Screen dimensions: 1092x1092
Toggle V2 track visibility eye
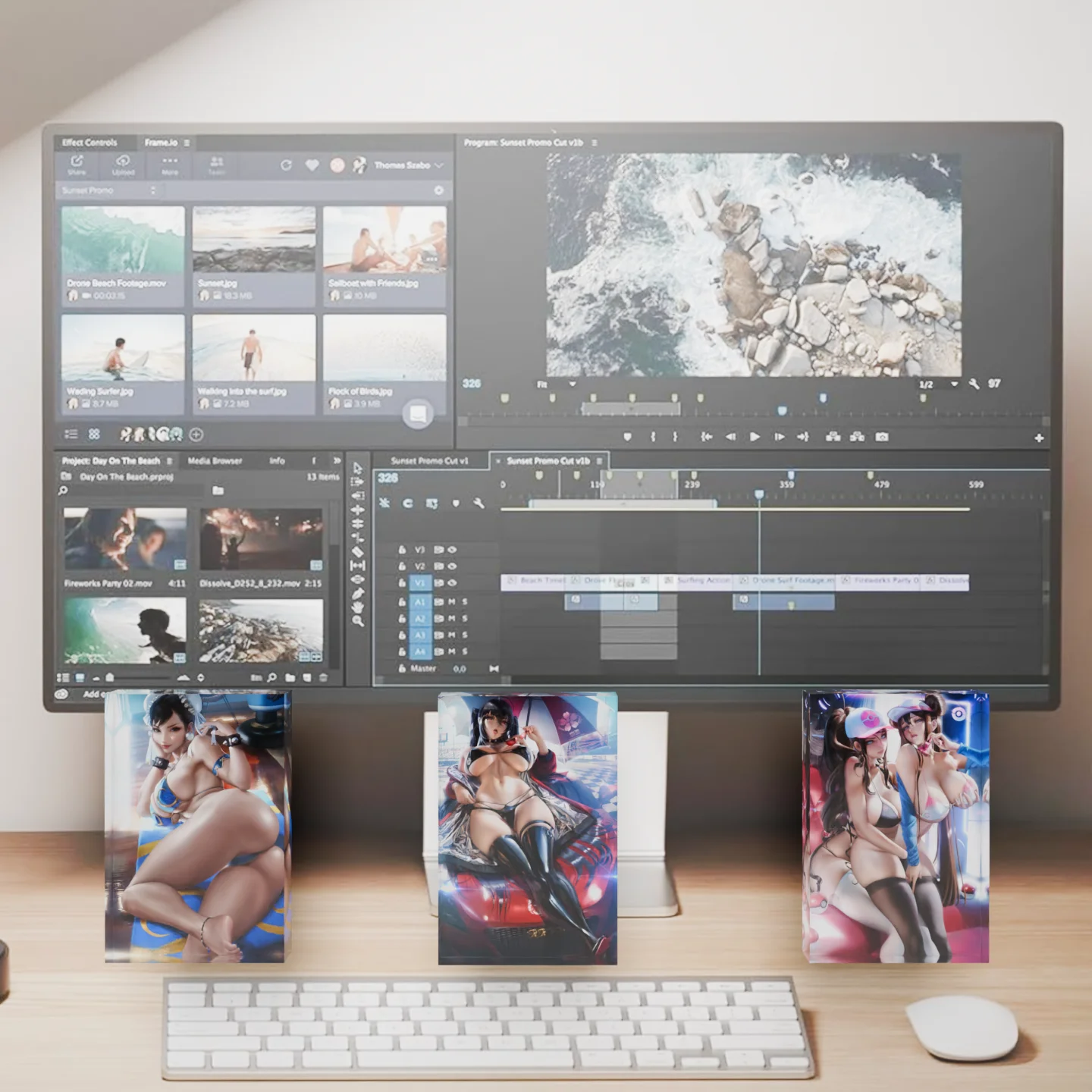452,566
